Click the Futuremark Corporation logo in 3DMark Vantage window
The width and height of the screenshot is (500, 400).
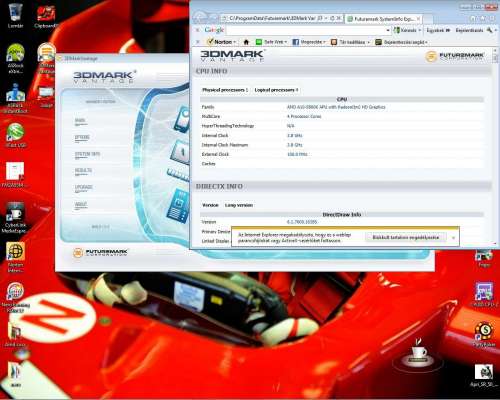click(x=100, y=252)
